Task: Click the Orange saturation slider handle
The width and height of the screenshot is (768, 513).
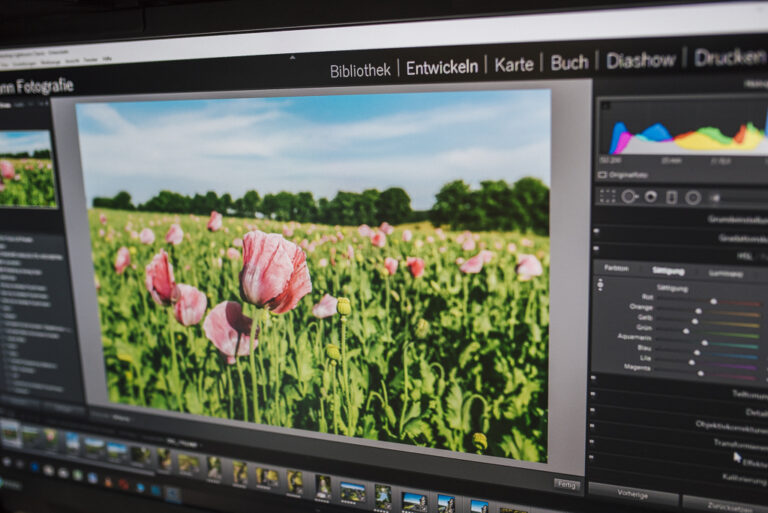Action: coord(699,311)
